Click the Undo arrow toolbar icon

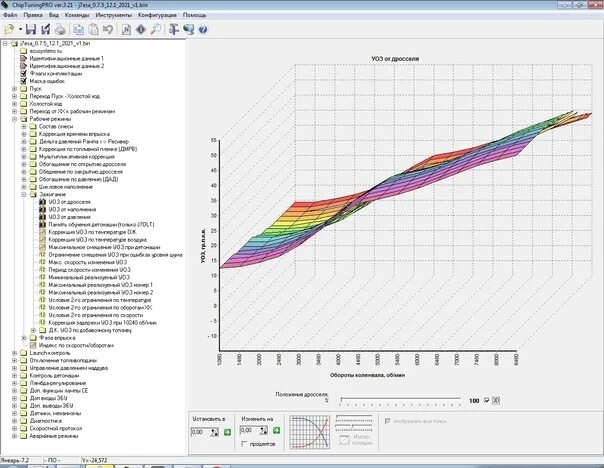(x=108, y=29)
